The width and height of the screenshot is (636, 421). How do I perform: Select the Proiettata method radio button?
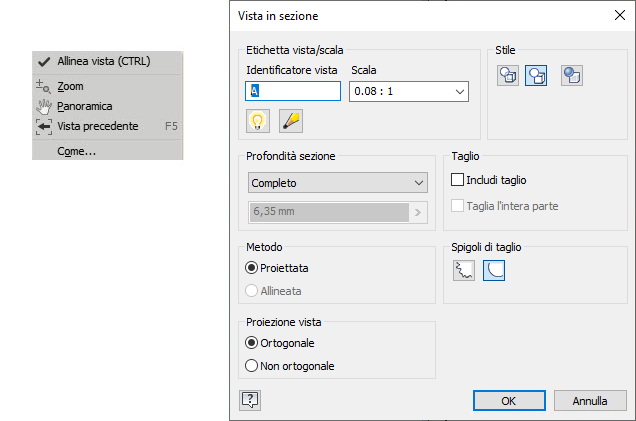pyautogui.click(x=252, y=268)
